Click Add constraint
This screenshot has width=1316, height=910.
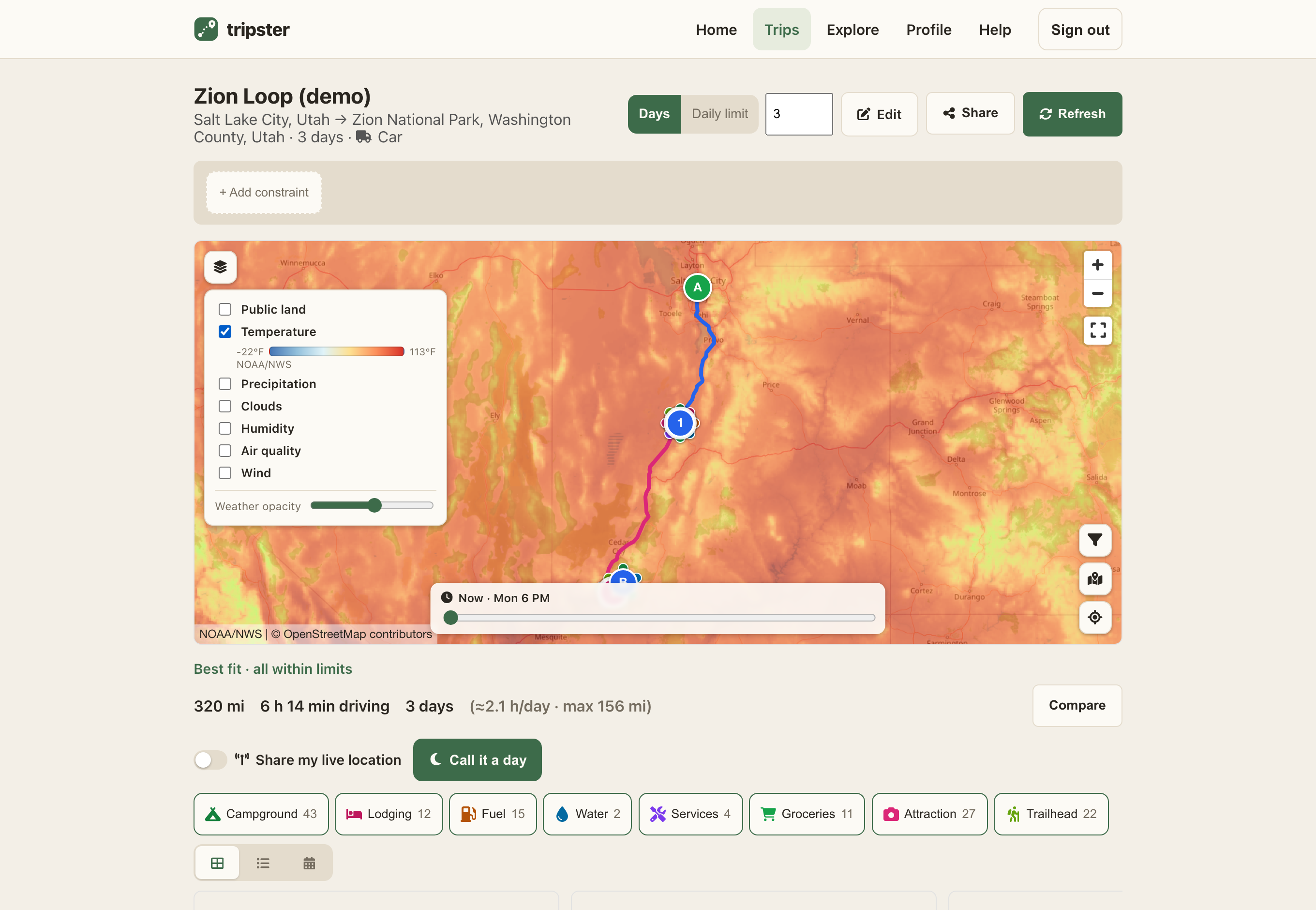[264, 193]
